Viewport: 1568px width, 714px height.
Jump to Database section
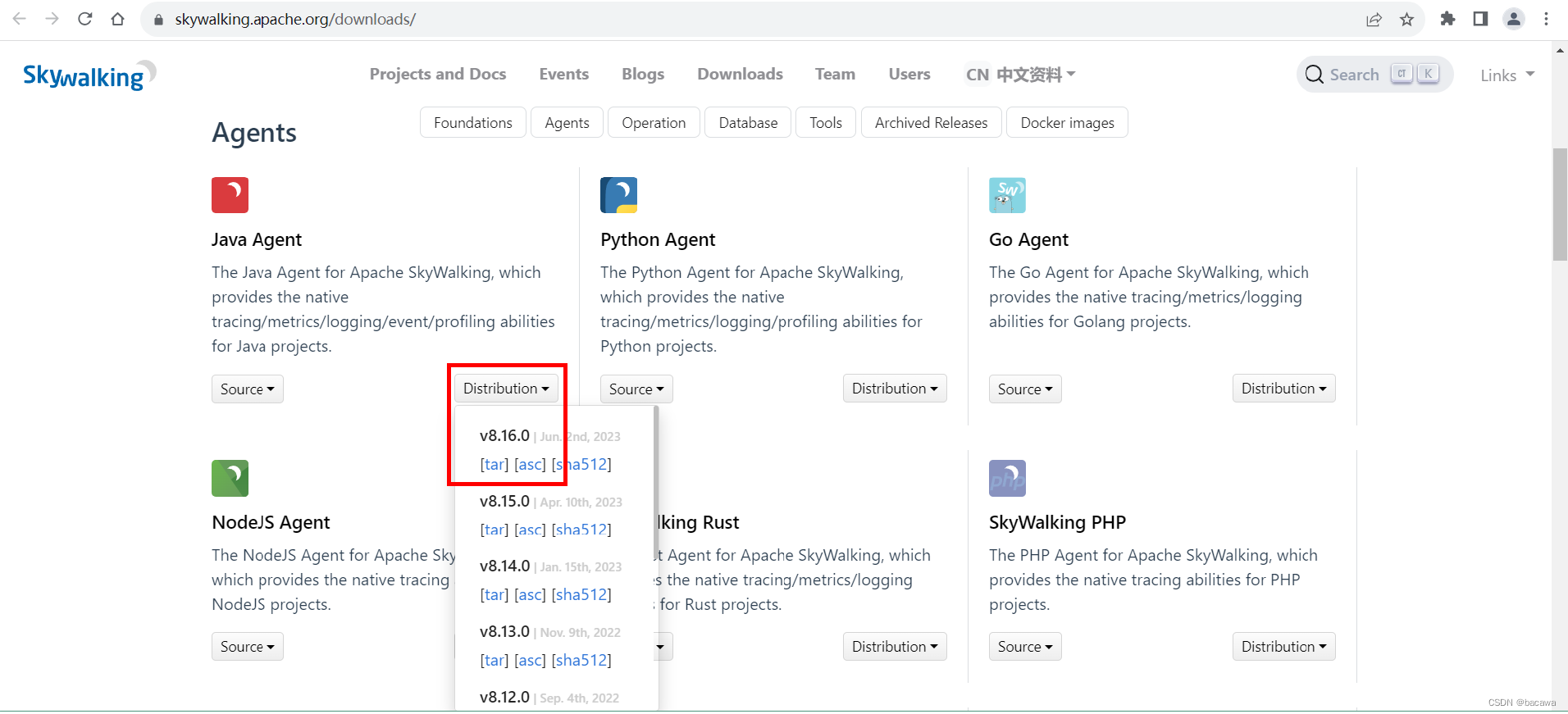point(748,122)
